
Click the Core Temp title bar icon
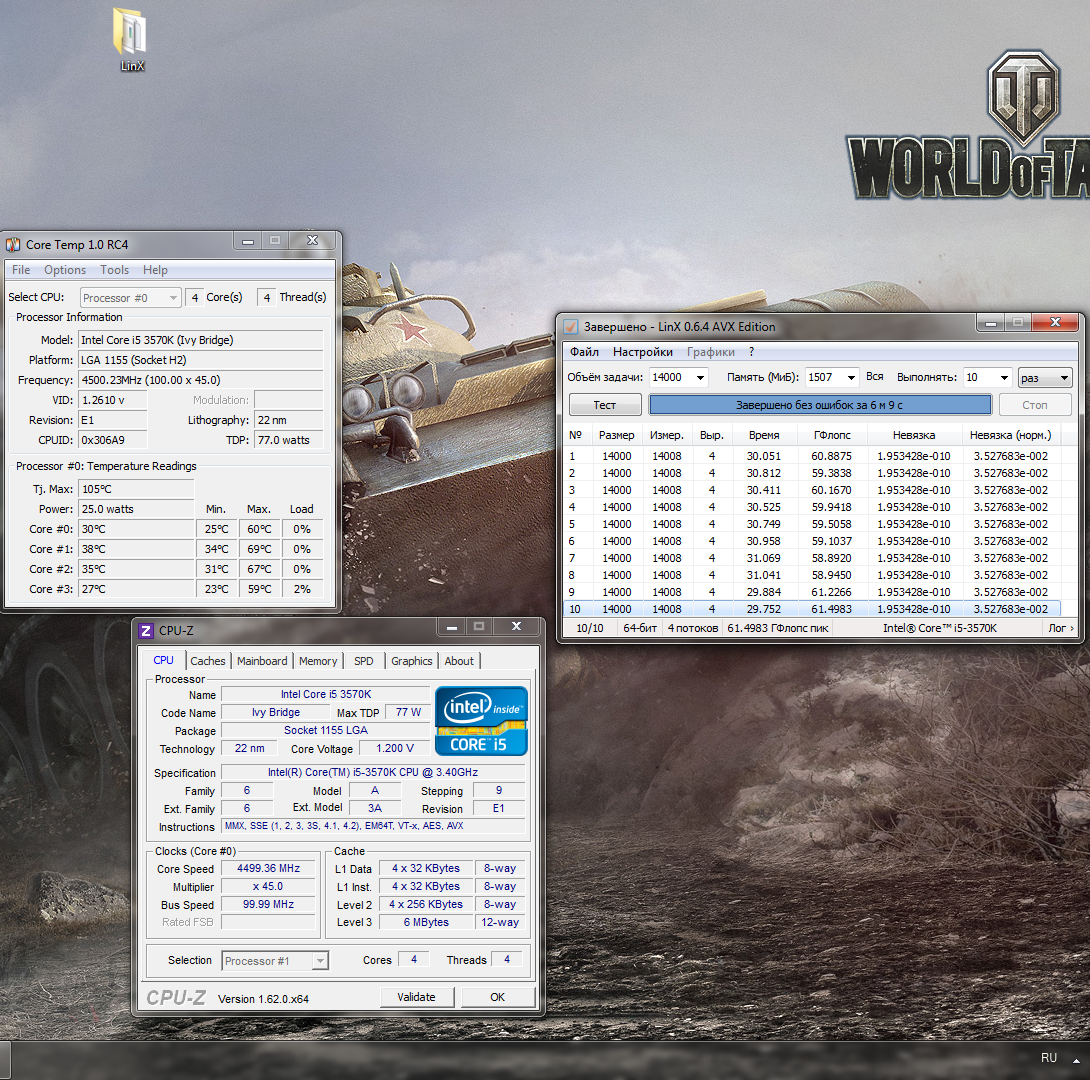pyautogui.click(x=13, y=244)
